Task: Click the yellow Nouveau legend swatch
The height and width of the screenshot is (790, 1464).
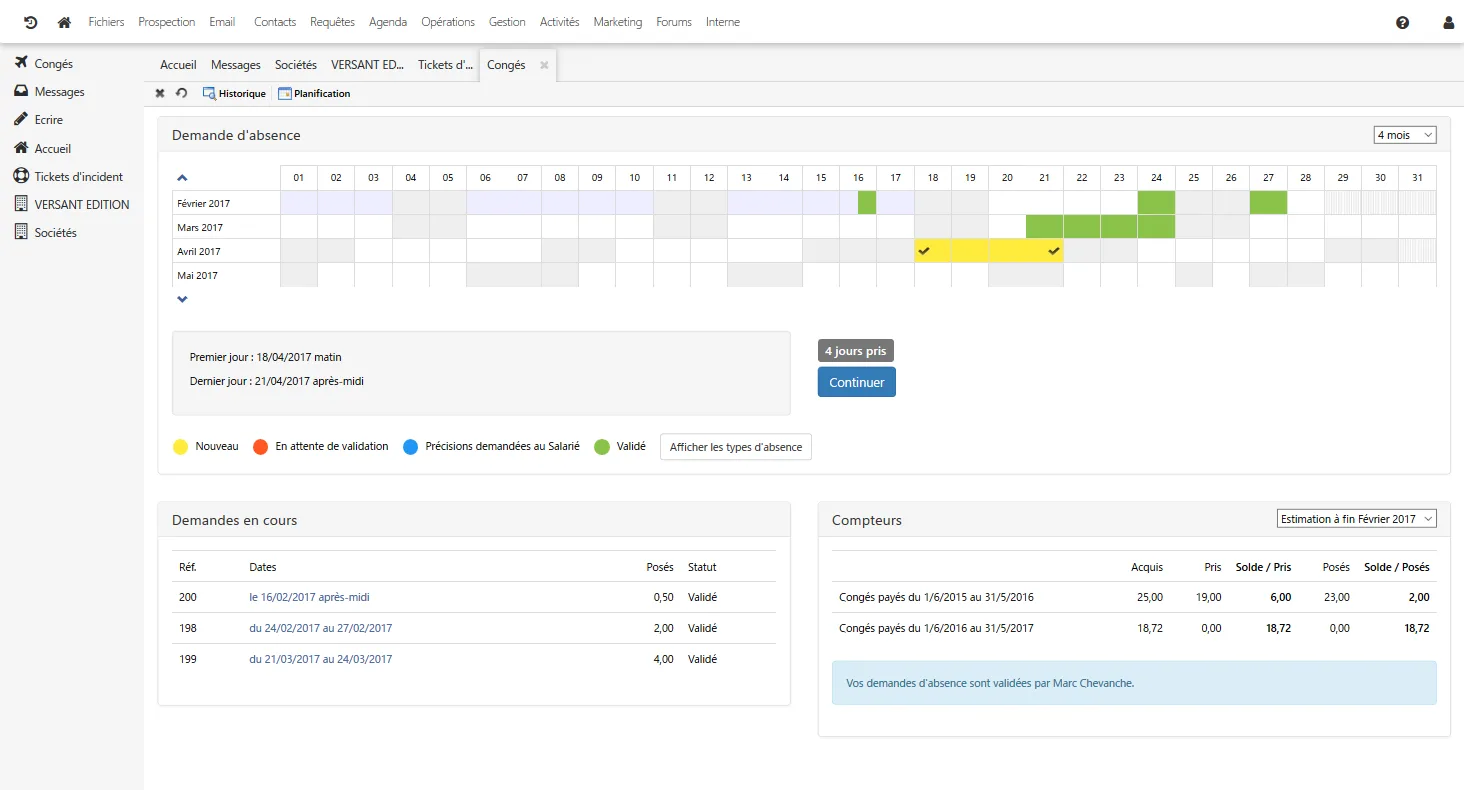Action: pos(181,447)
